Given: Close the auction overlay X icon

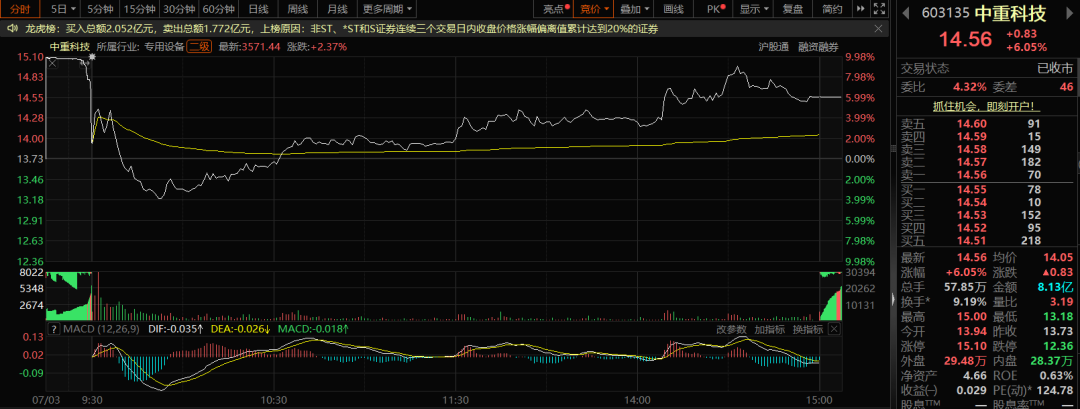Looking at the screenshot, I should pos(52,63).
